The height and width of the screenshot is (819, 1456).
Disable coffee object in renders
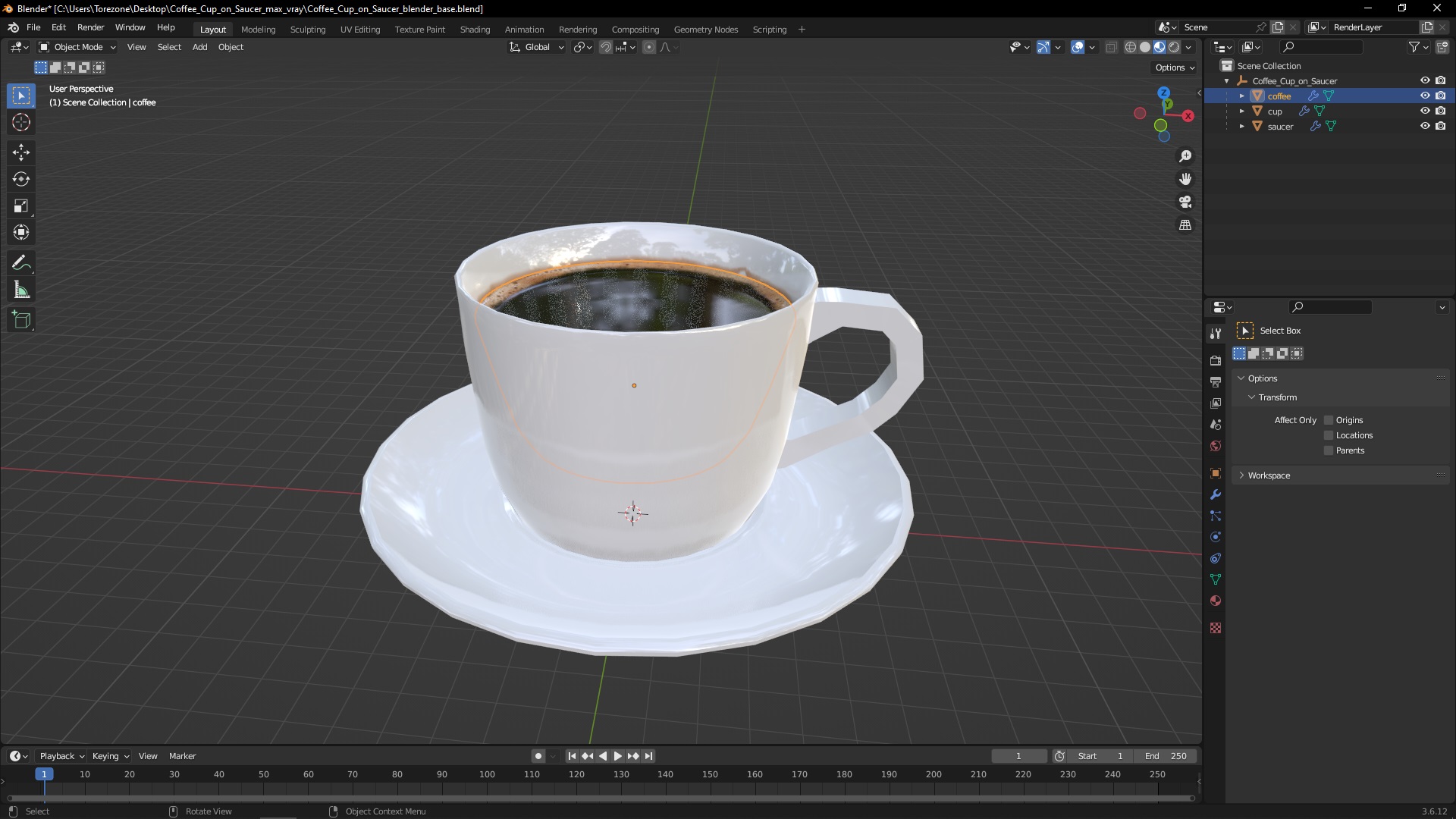tap(1441, 96)
